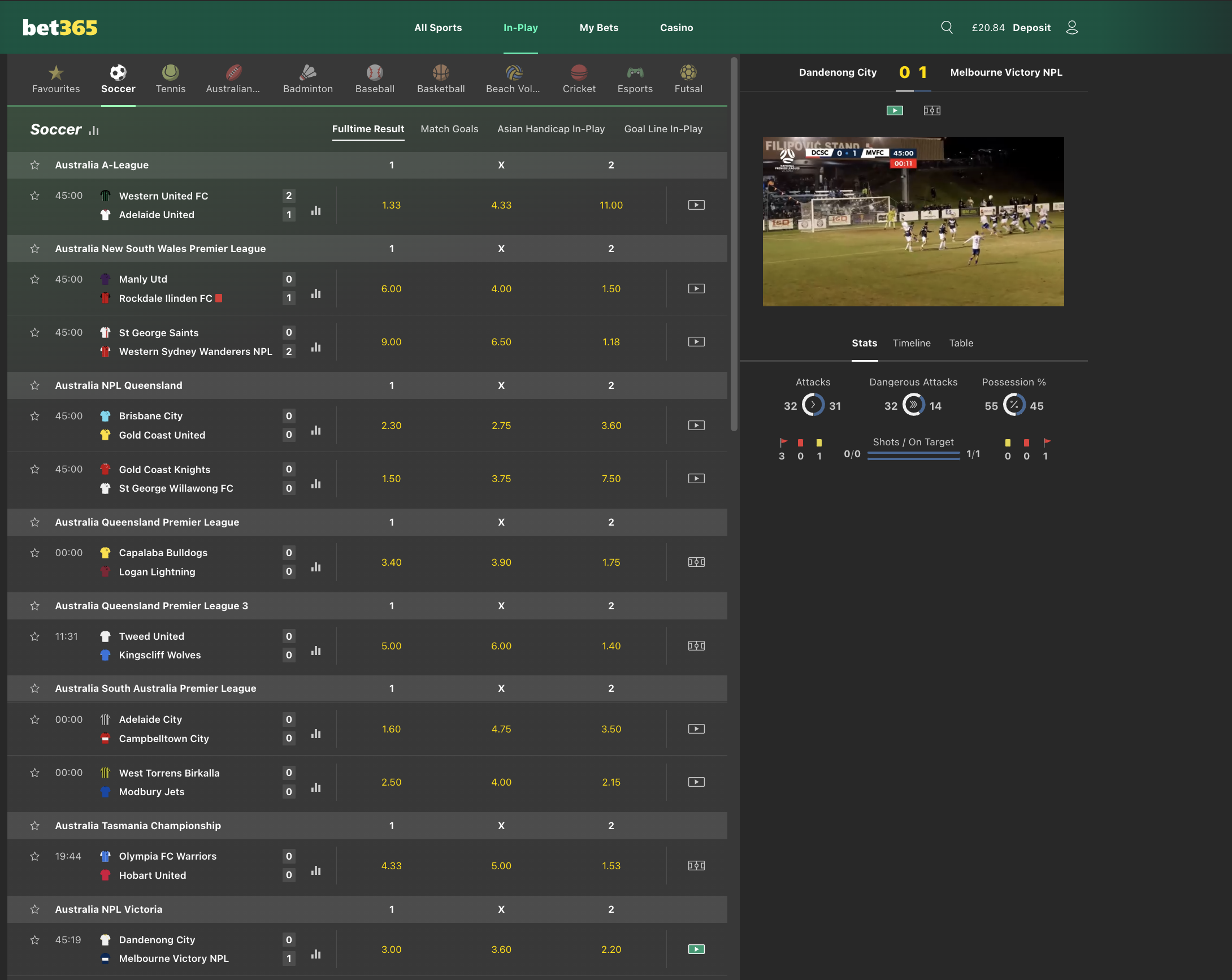This screenshot has height=980, width=1232.
Task: Open match tracker for Capalaba Bulldogs game
Action: pyautogui.click(x=696, y=562)
